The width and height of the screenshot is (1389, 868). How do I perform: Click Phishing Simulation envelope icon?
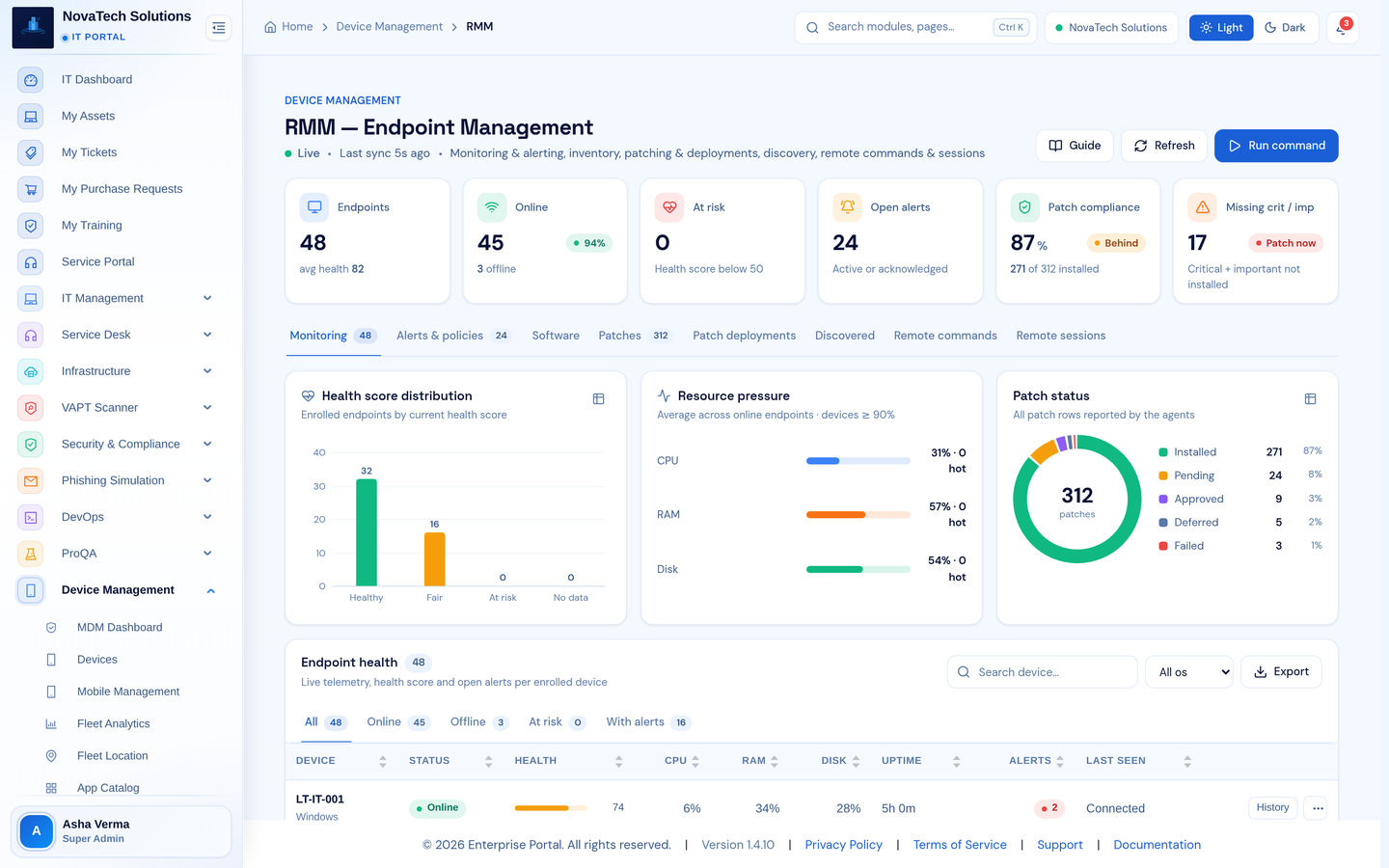click(x=31, y=481)
